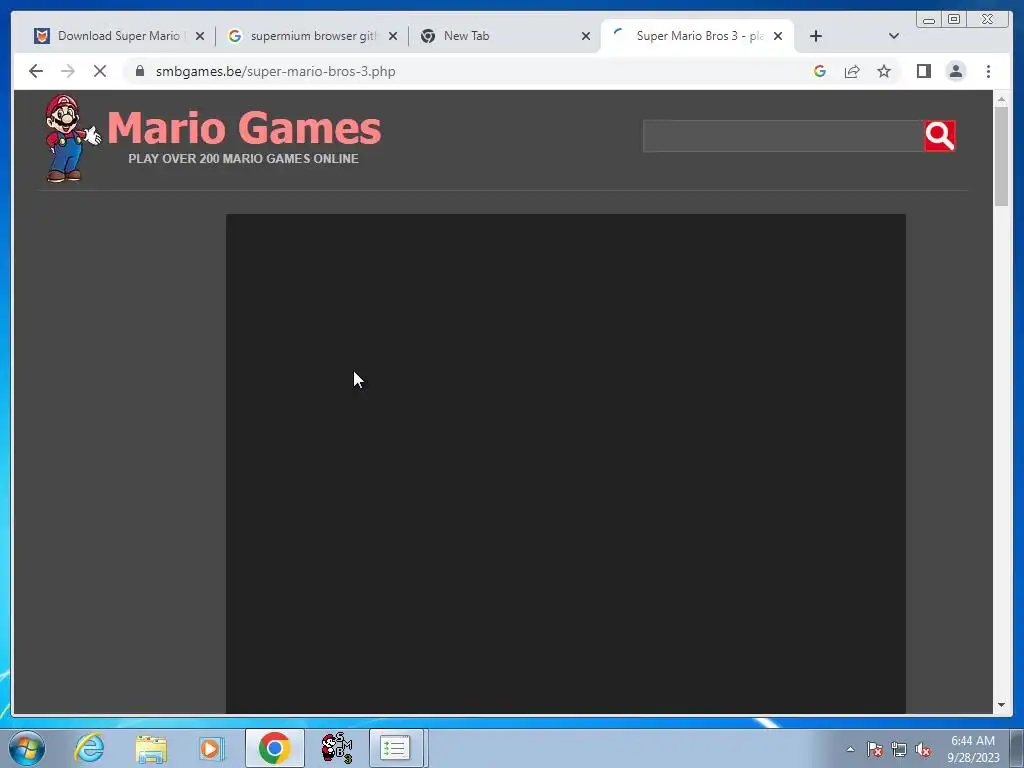Click the scrollbar up arrow
Screen dimensions: 1024x768
[1001, 99]
